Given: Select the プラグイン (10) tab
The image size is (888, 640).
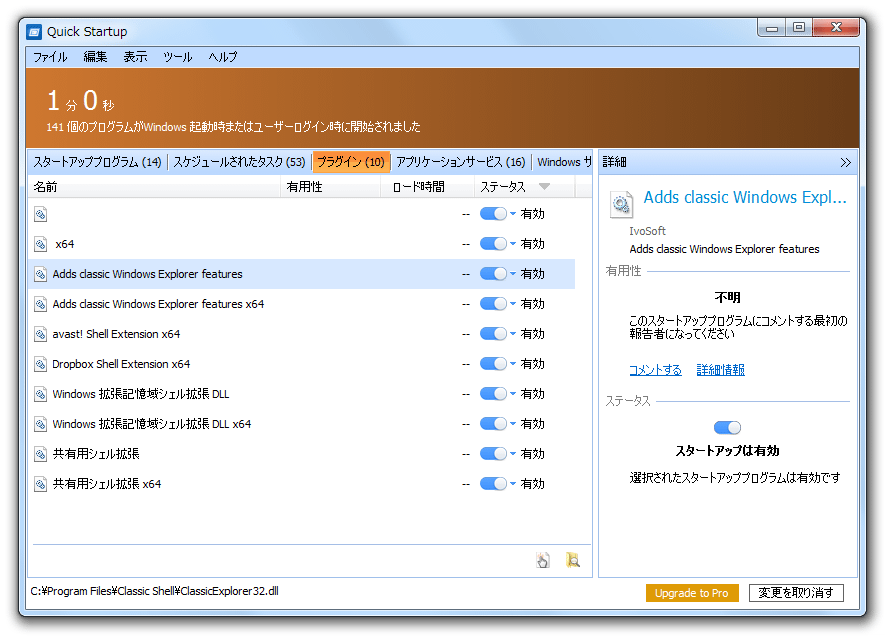Looking at the screenshot, I should pyautogui.click(x=351, y=163).
